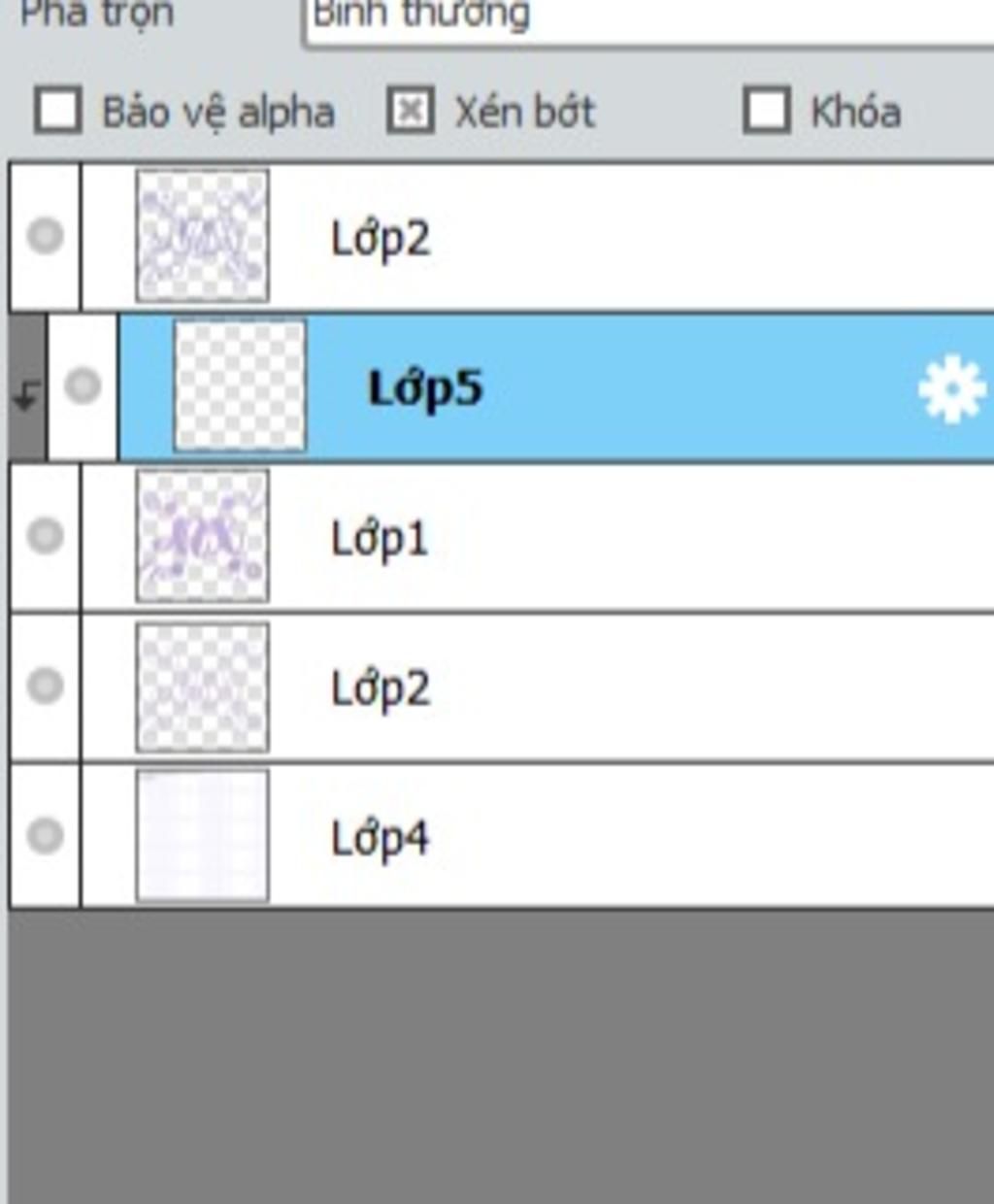
Task: Toggle the Xén bớt clipping checkbox
Action: pyautogui.click(x=410, y=111)
